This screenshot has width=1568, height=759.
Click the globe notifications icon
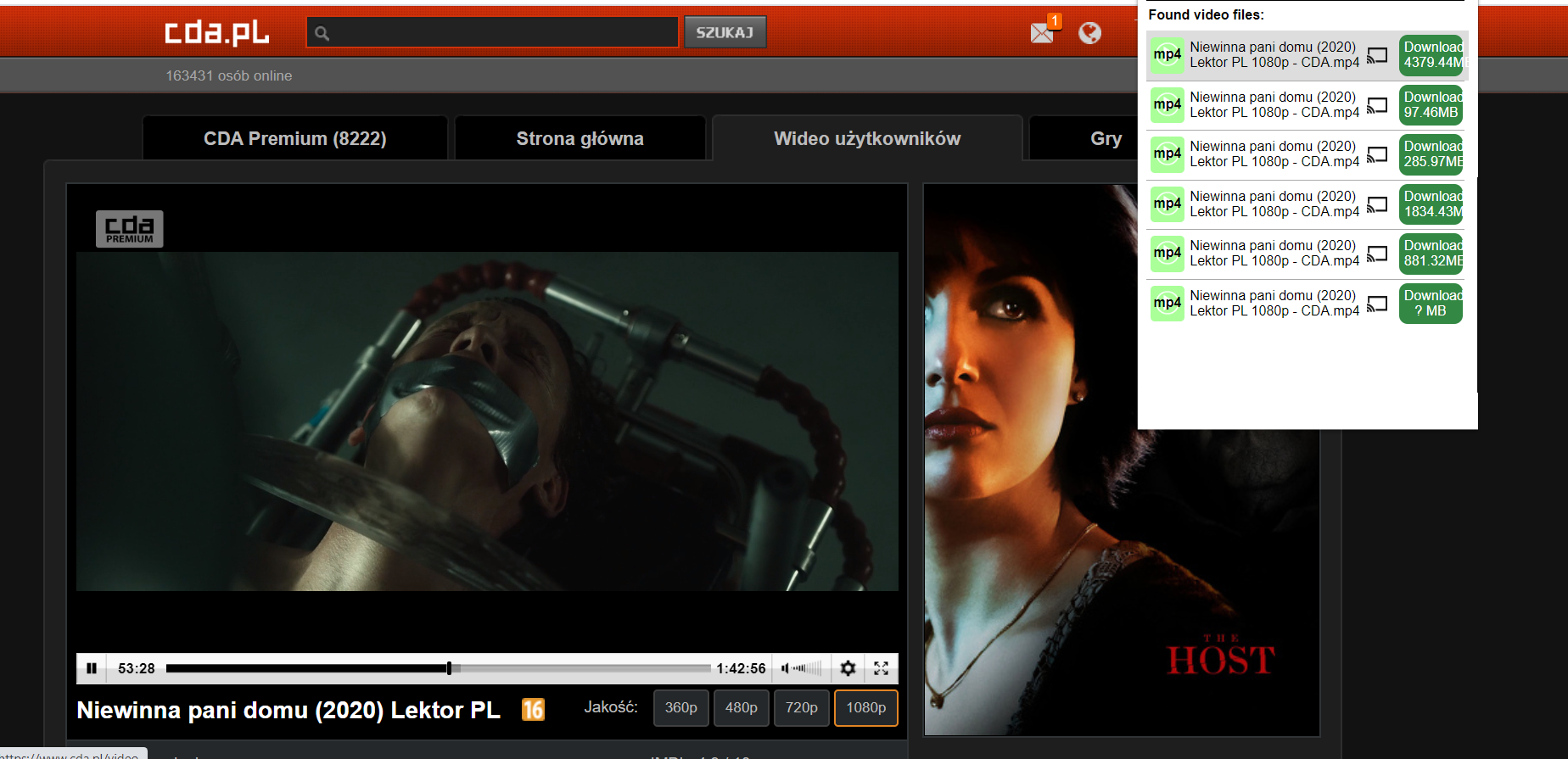(x=1090, y=32)
